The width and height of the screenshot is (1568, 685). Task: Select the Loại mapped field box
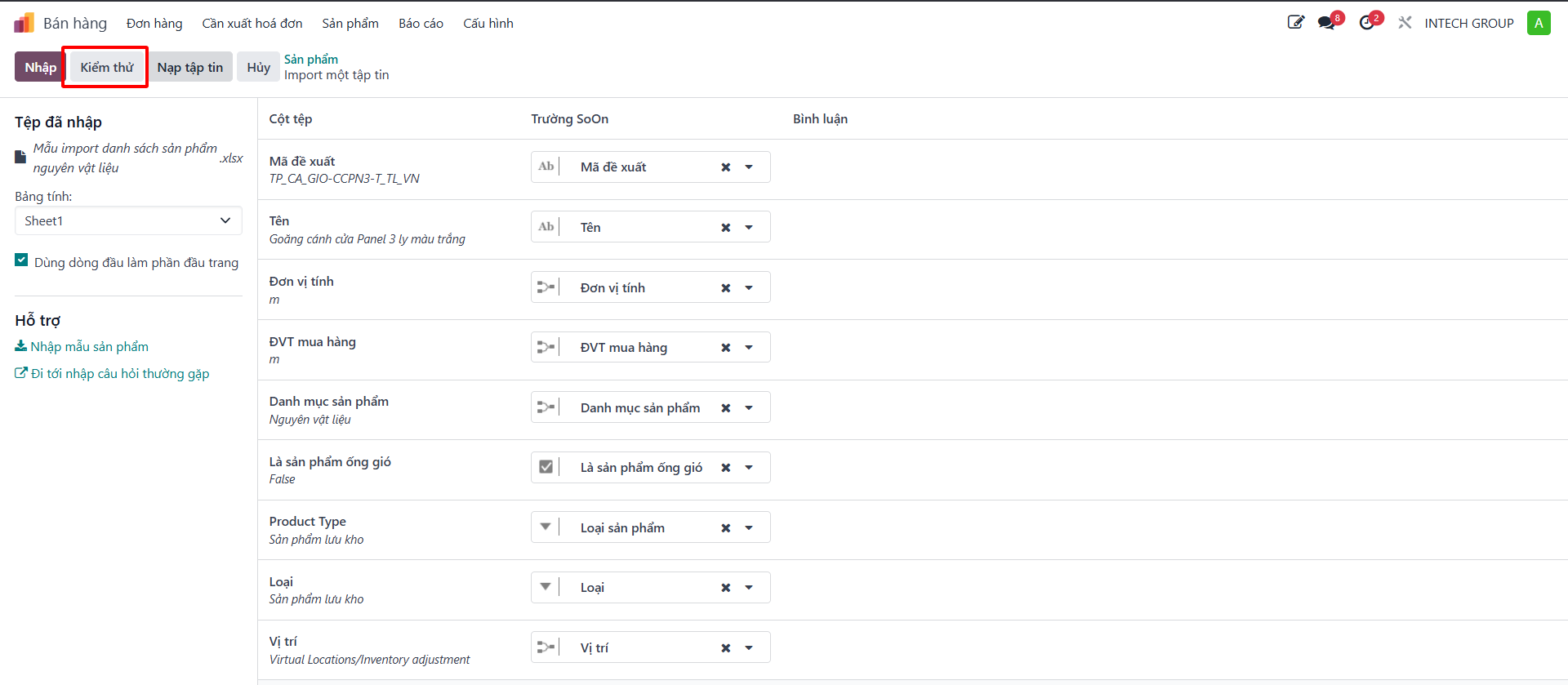click(650, 588)
